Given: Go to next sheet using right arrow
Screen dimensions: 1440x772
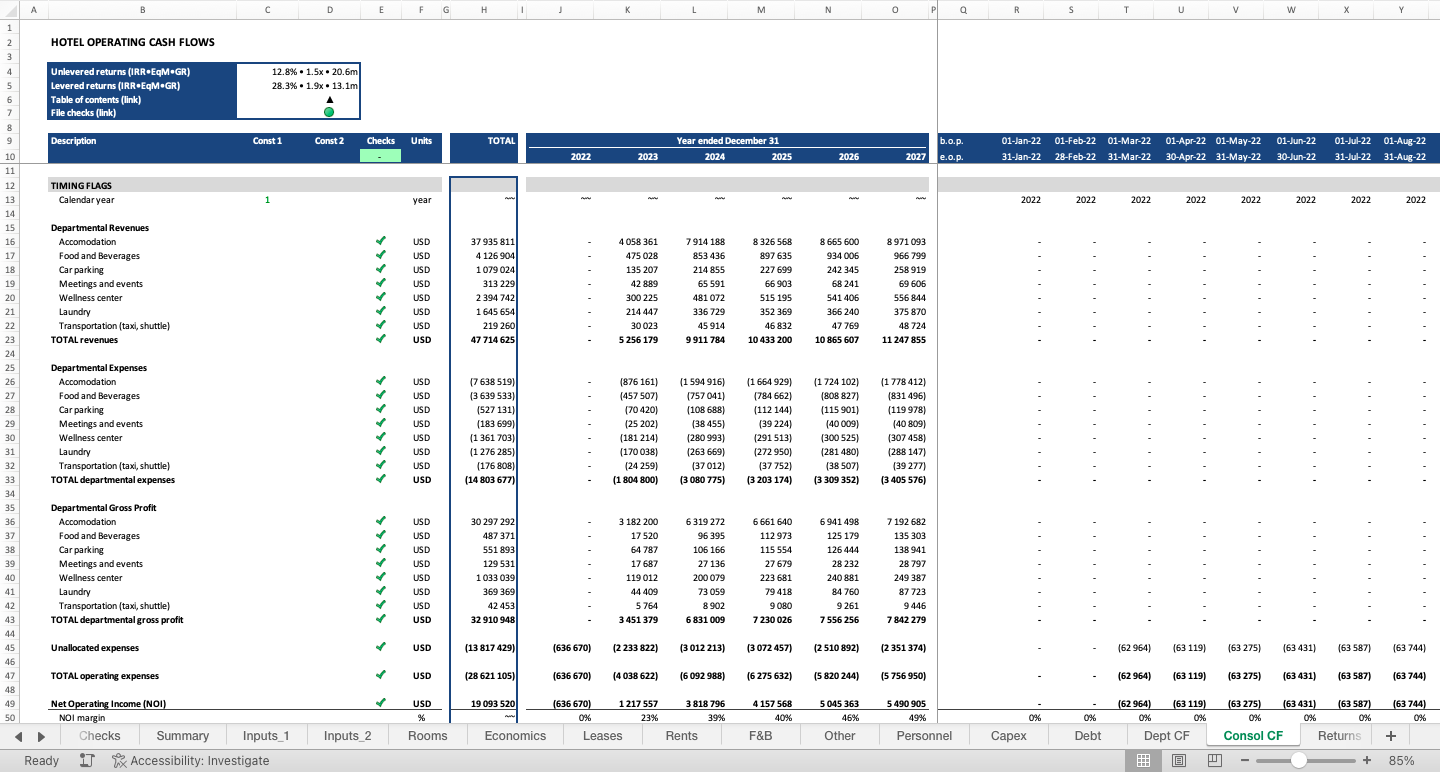Looking at the screenshot, I should (41, 736).
